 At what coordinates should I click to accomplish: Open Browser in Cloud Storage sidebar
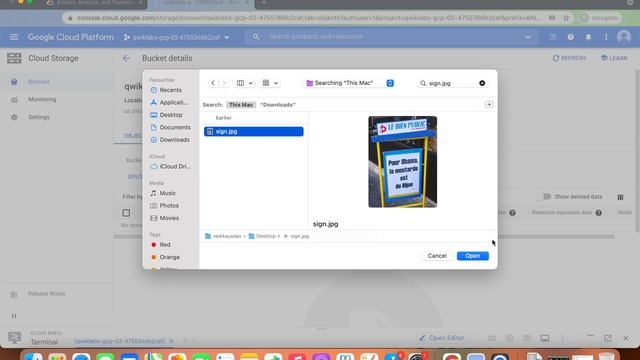56,82
